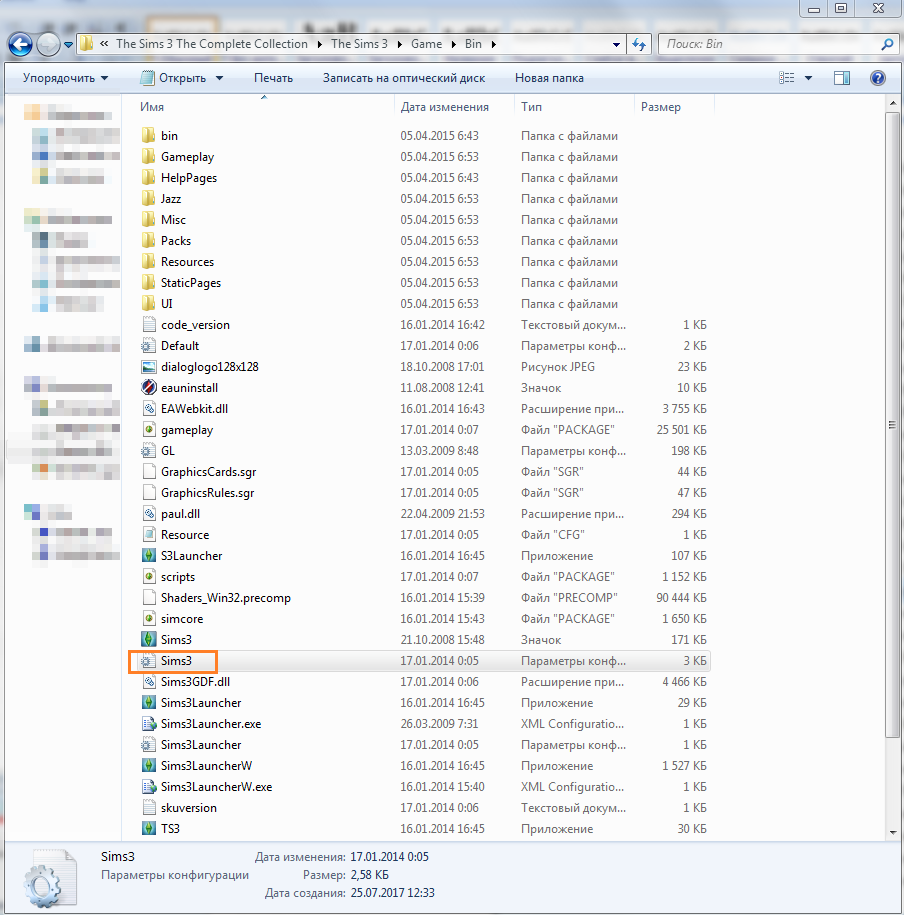Select Sims3GDF.dll file name
Viewport: 904px width, 915px height.
pyautogui.click(x=195, y=682)
